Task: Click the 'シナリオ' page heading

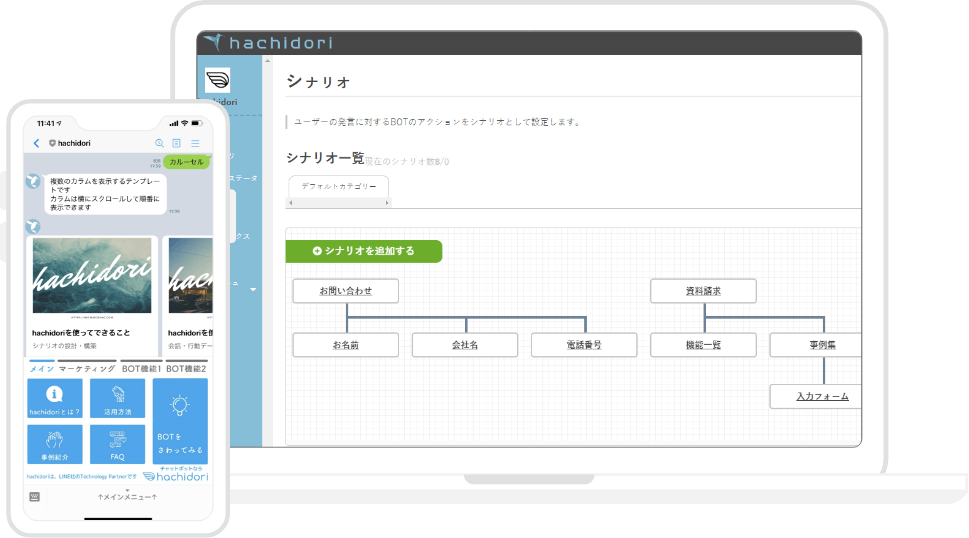Action: (x=318, y=82)
